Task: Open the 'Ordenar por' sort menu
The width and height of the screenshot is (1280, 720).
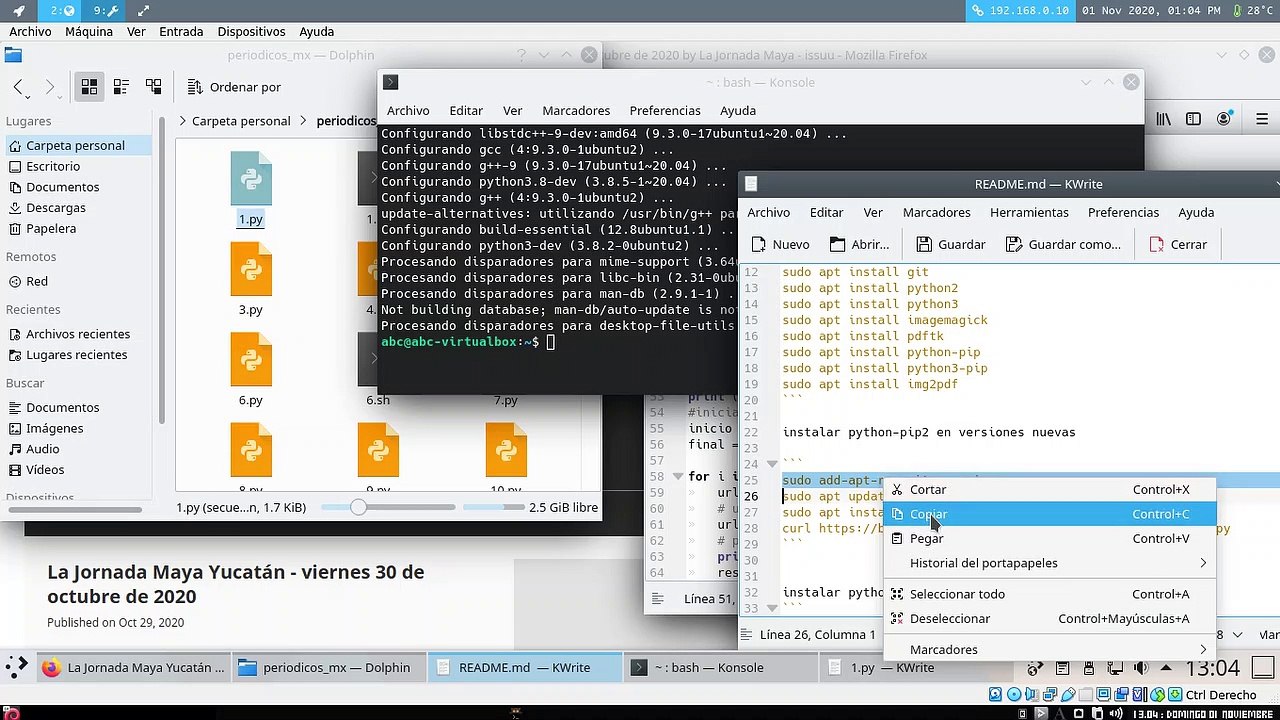Action: (x=234, y=87)
